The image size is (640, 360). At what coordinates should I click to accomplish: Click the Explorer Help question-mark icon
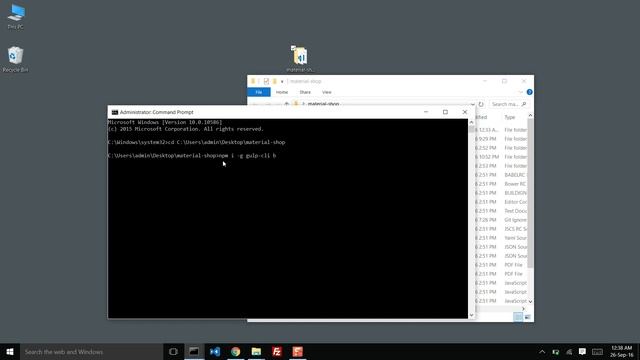tap(529, 92)
